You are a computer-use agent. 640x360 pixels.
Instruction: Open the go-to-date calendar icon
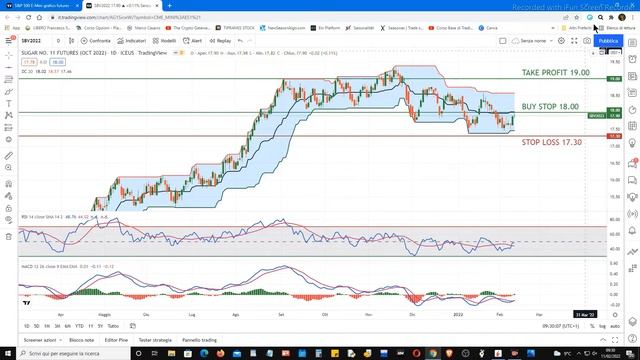click(x=133, y=326)
